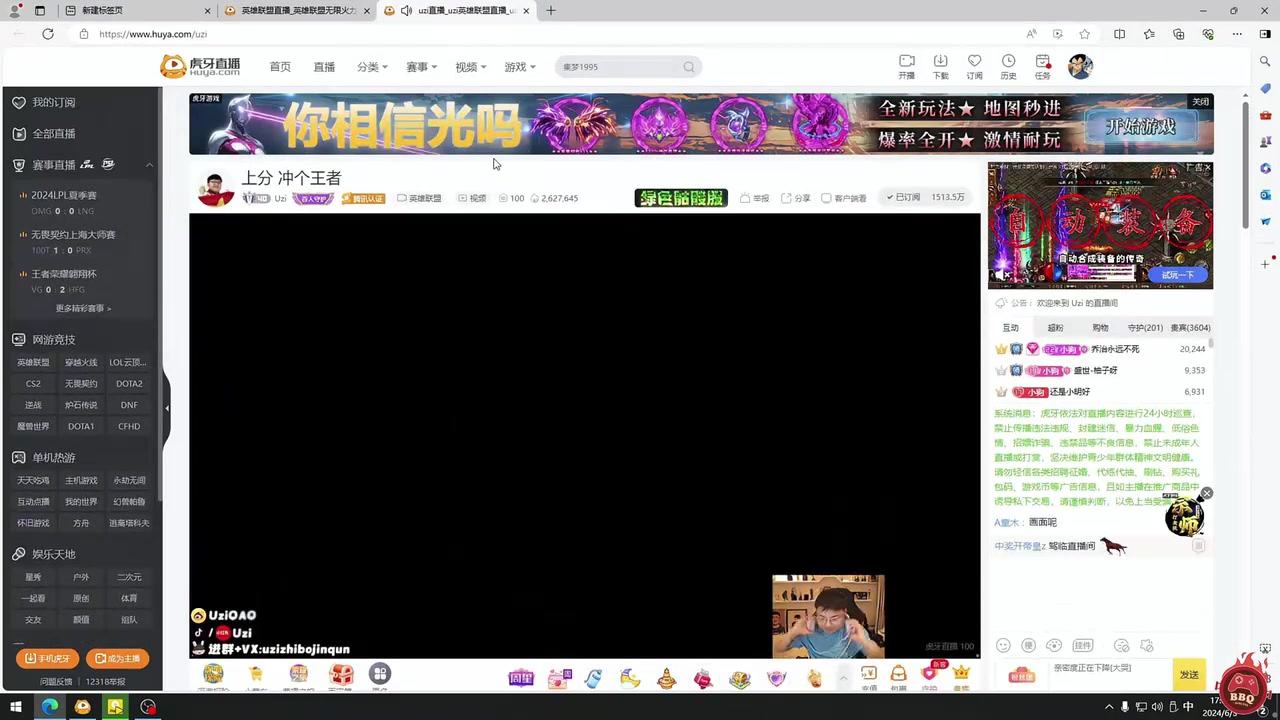Click the 手机虎牙 button
The width and height of the screenshot is (1280, 720).
pyautogui.click(x=47, y=658)
